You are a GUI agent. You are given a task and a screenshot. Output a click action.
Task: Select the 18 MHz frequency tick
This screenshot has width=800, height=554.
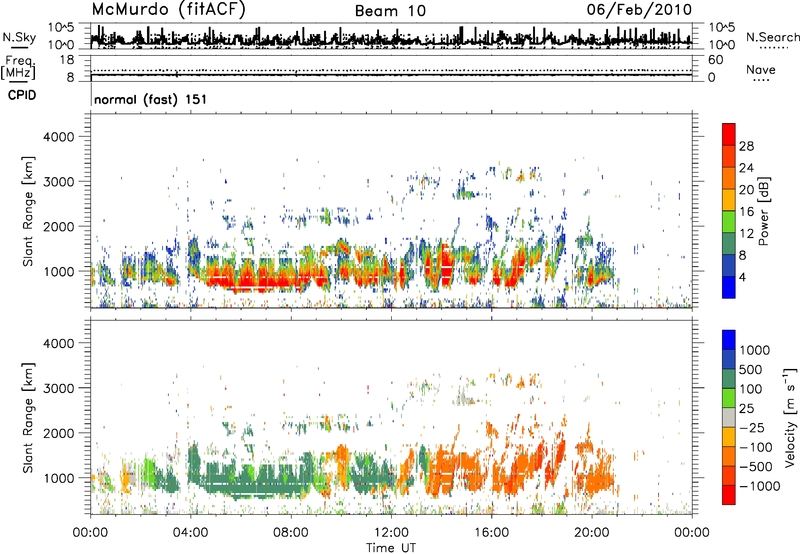(66, 60)
